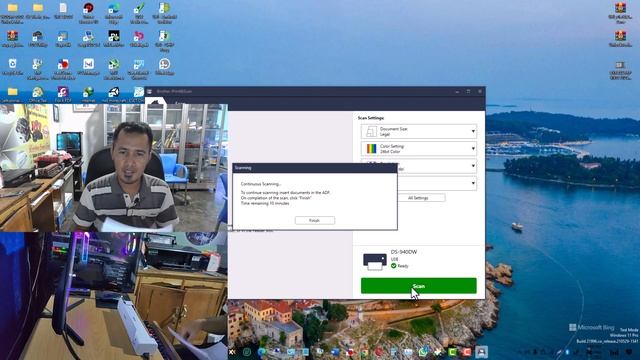The width and height of the screenshot is (640, 360).
Task: Open Microsoft Edge from the taskbar
Action: click(x=261, y=352)
